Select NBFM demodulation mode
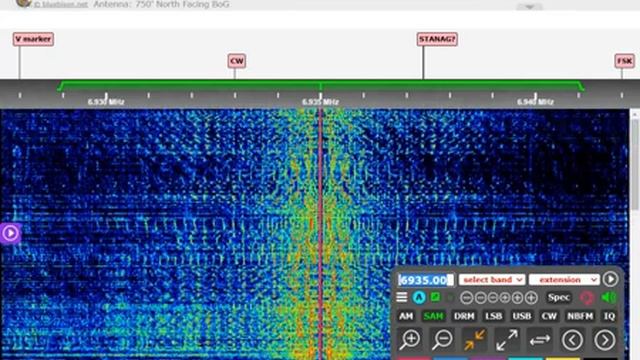 580,316
